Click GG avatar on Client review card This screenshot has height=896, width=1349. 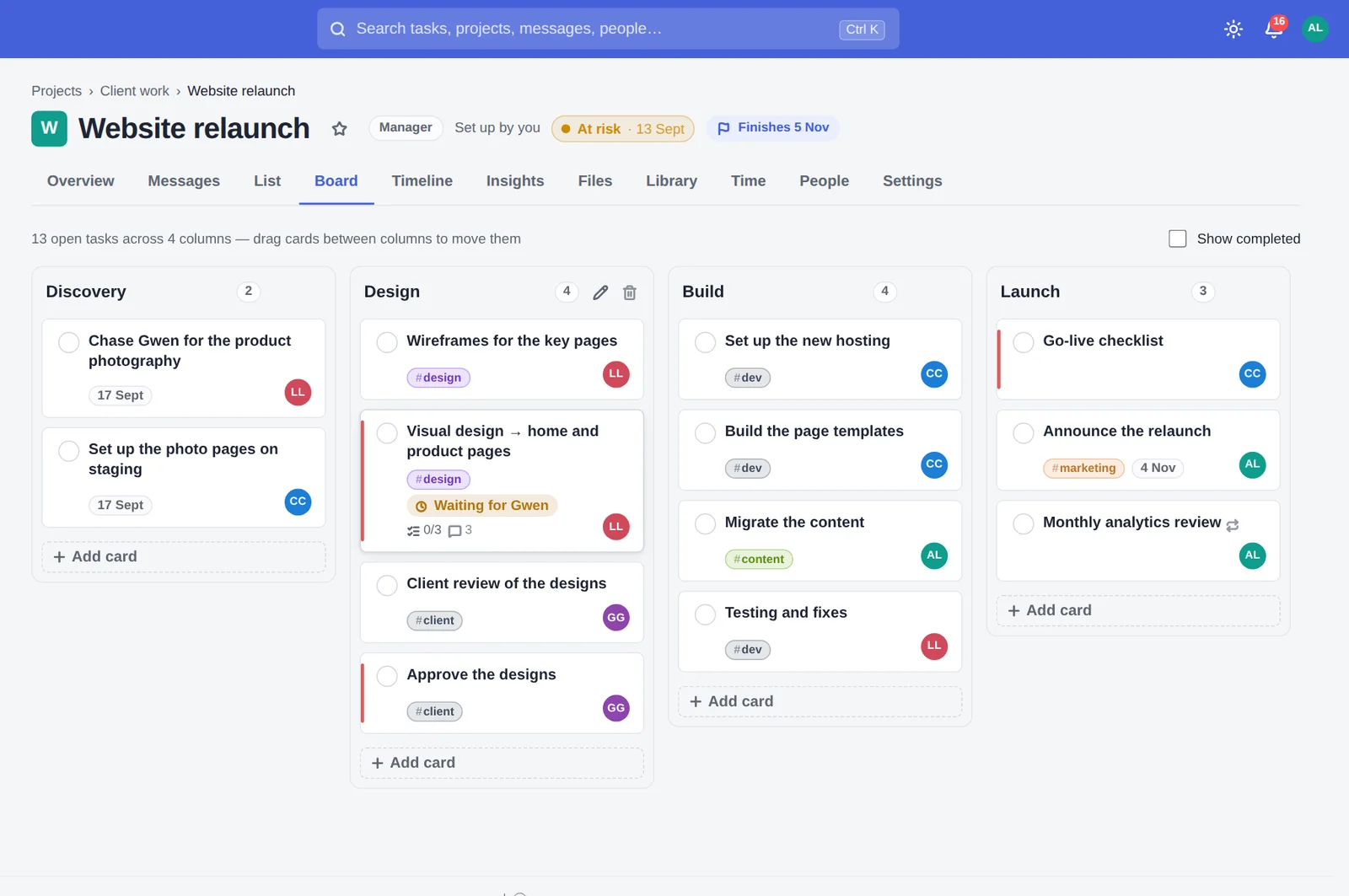pyautogui.click(x=616, y=618)
